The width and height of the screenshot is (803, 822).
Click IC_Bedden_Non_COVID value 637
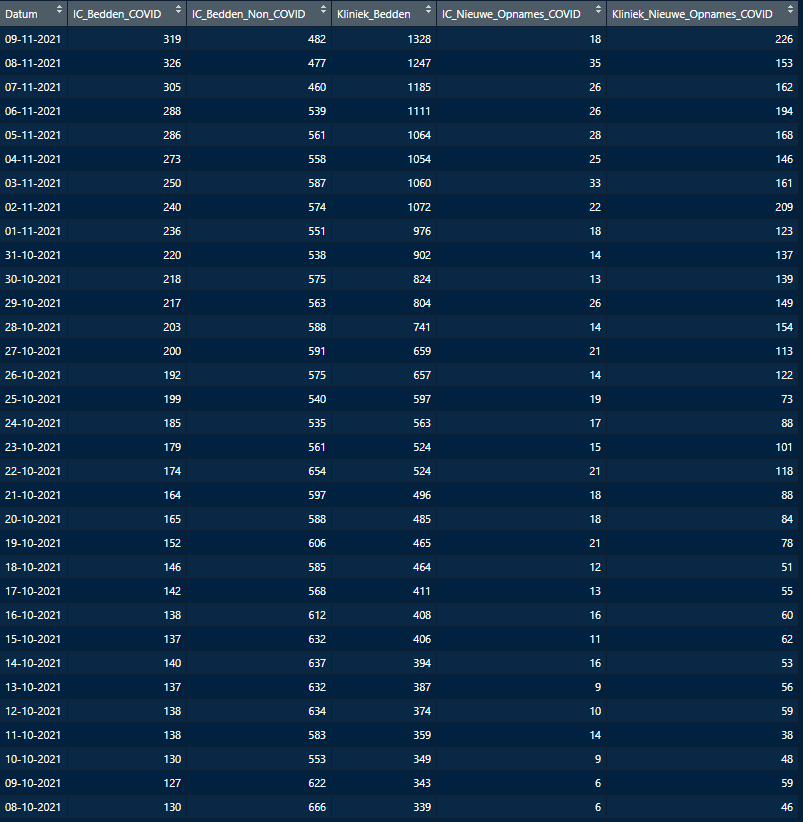(x=317, y=663)
